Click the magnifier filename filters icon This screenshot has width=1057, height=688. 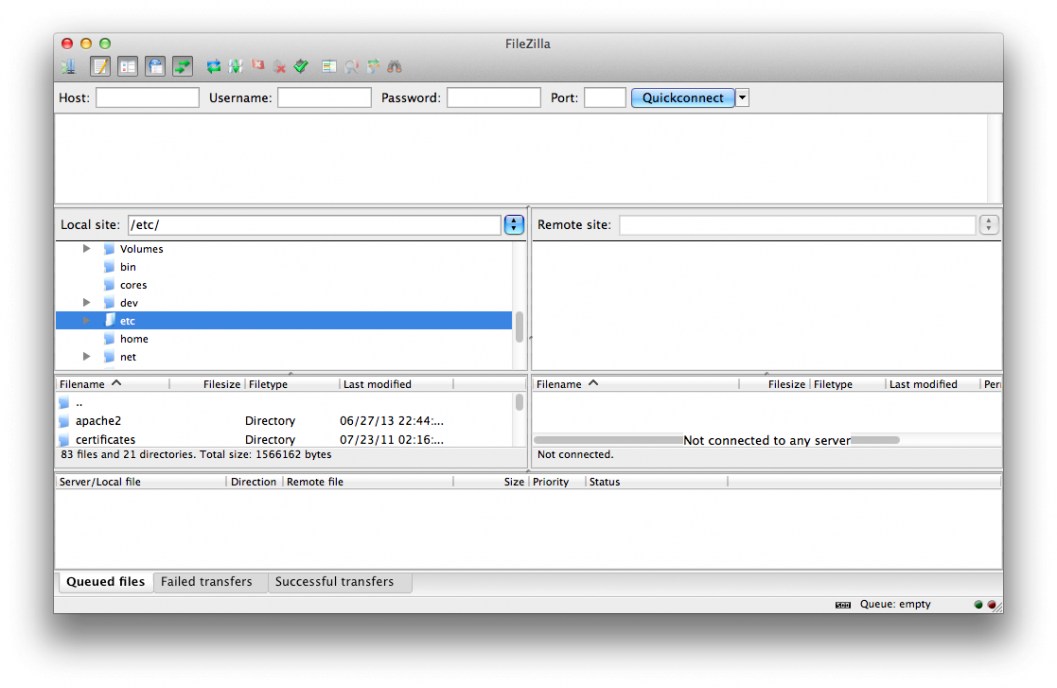coord(351,66)
